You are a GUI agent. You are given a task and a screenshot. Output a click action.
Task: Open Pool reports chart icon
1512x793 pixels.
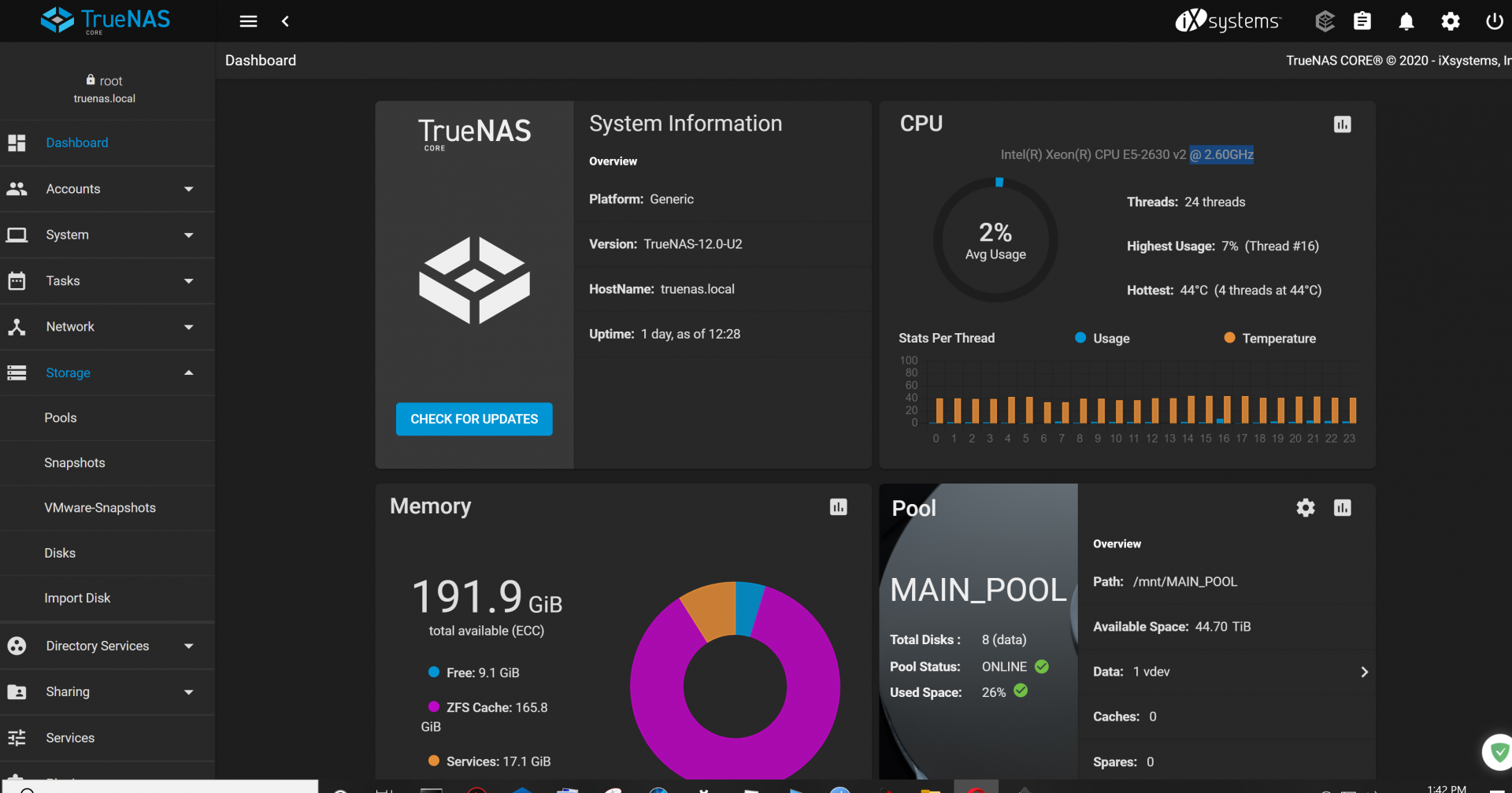[1343, 508]
